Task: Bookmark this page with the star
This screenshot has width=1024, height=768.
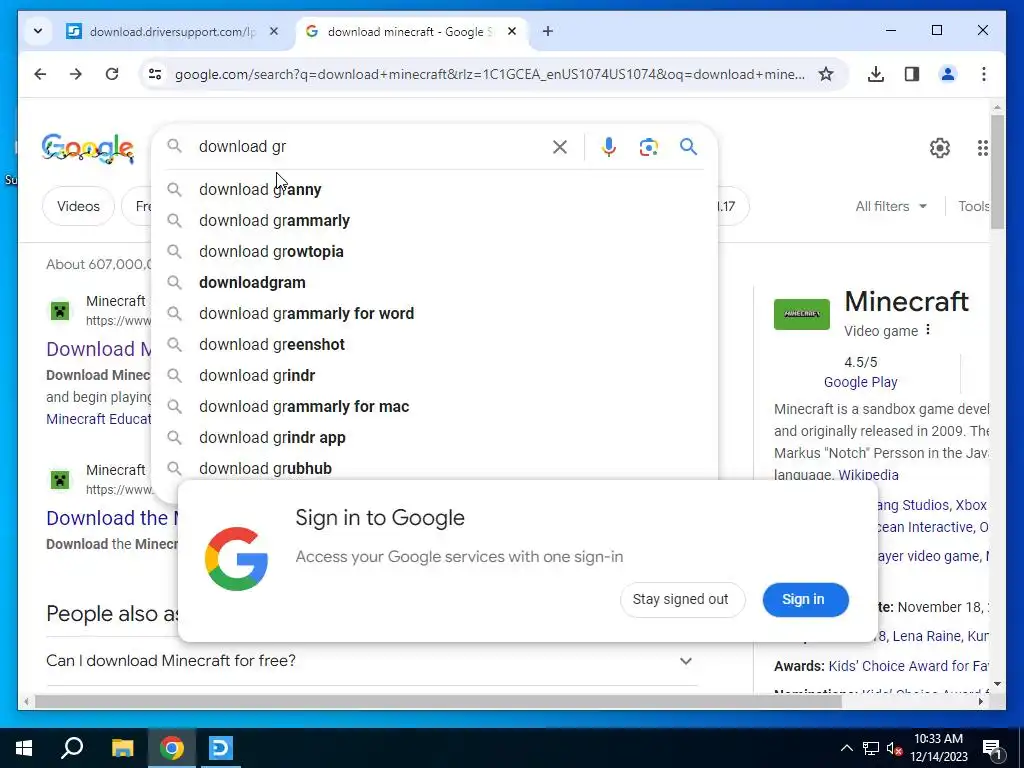Action: tap(825, 74)
